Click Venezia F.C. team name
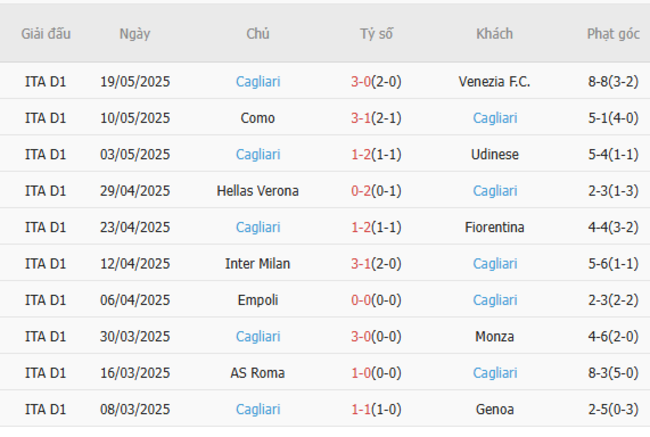This screenshot has height=437, width=650. (x=495, y=81)
